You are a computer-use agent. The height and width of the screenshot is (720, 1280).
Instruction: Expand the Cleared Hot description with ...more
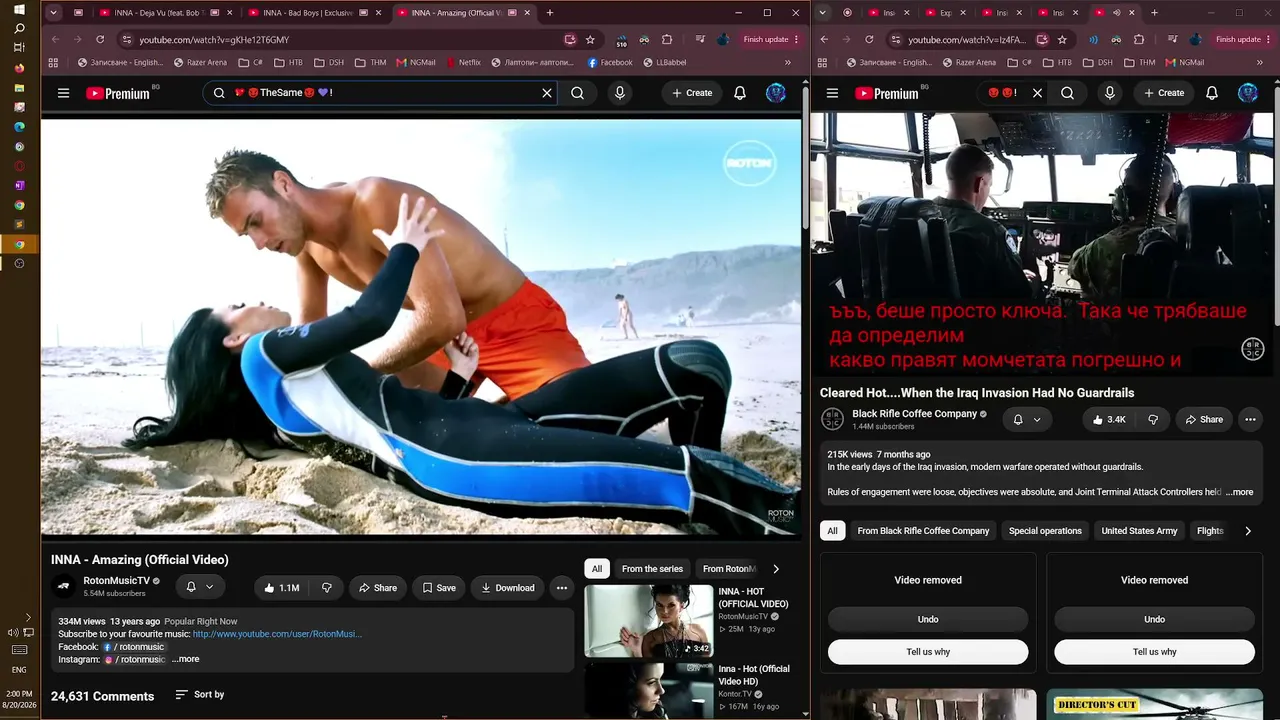tap(1240, 492)
